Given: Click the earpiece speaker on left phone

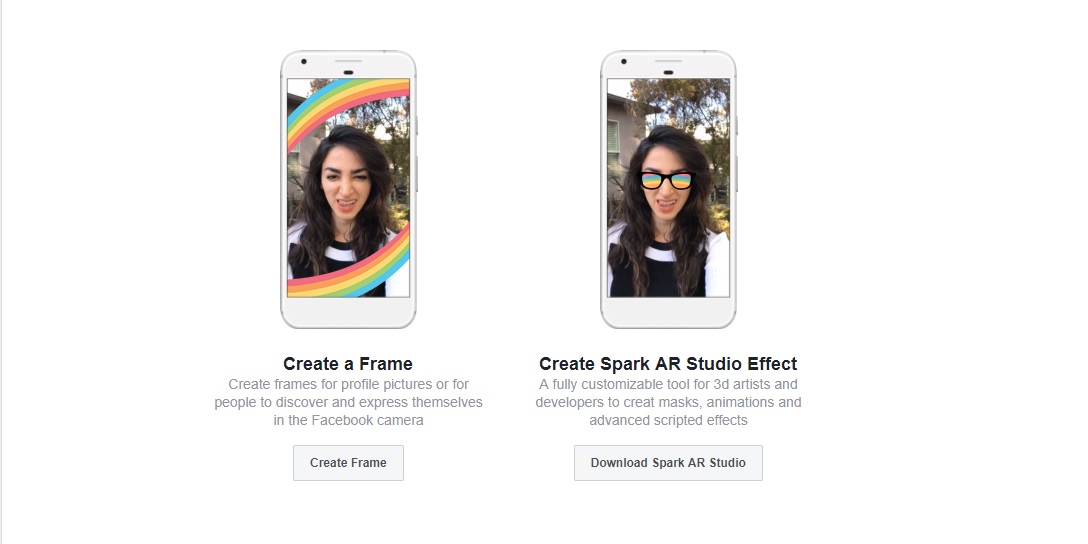Looking at the screenshot, I should (x=348, y=61).
